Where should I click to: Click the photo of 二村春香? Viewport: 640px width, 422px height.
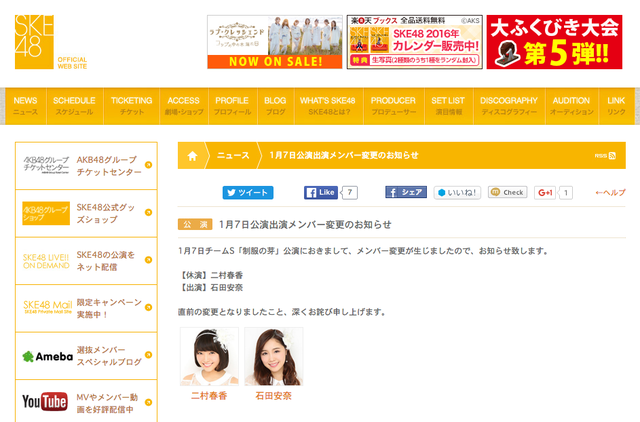pyautogui.click(x=209, y=357)
